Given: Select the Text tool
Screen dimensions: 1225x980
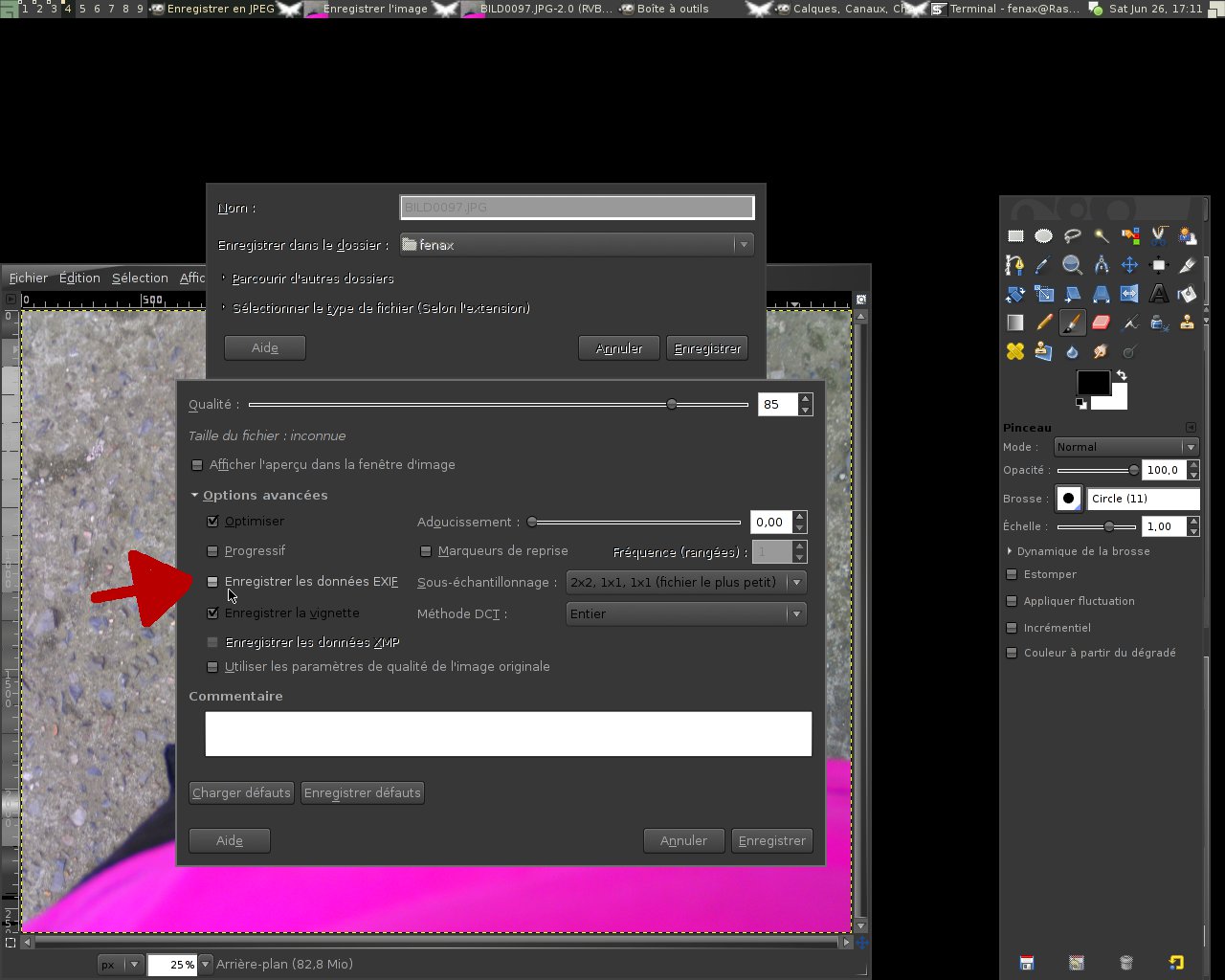Looking at the screenshot, I should point(1158,294).
